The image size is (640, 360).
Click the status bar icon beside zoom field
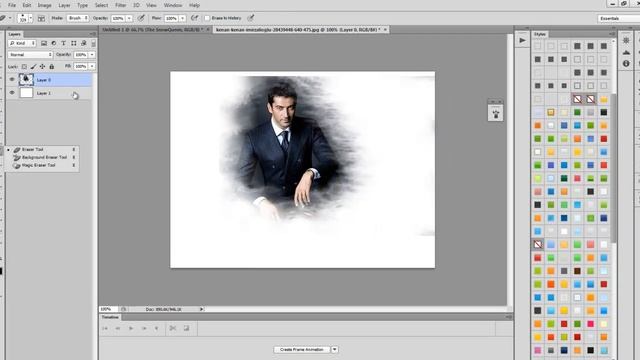pyautogui.click(x=123, y=309)
